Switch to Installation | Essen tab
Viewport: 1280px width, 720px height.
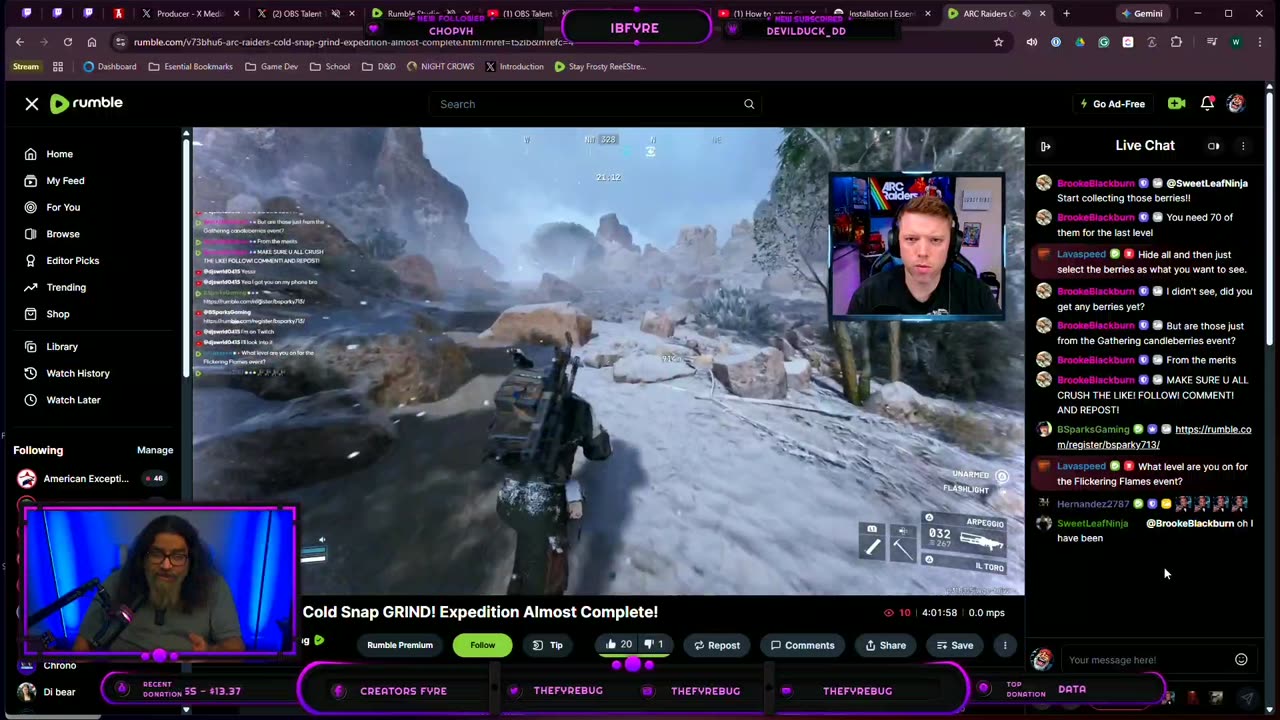click(882, 14)
